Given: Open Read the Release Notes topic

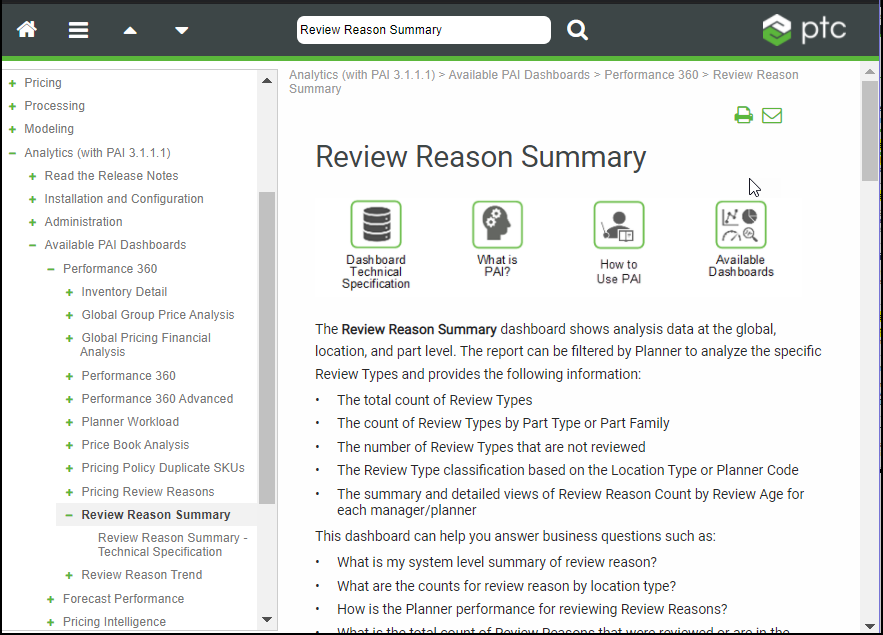Looking at the screenshot, I should 112,176.
